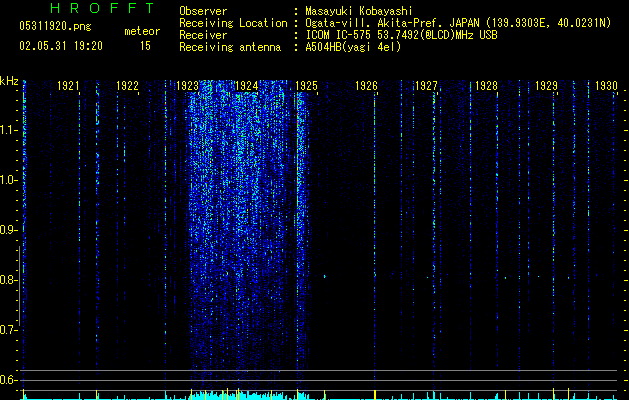Image resolution: width=629 pixels, height=400 pixels.
Task: Click time marker 1923
Action: click(x=187, y=86)
